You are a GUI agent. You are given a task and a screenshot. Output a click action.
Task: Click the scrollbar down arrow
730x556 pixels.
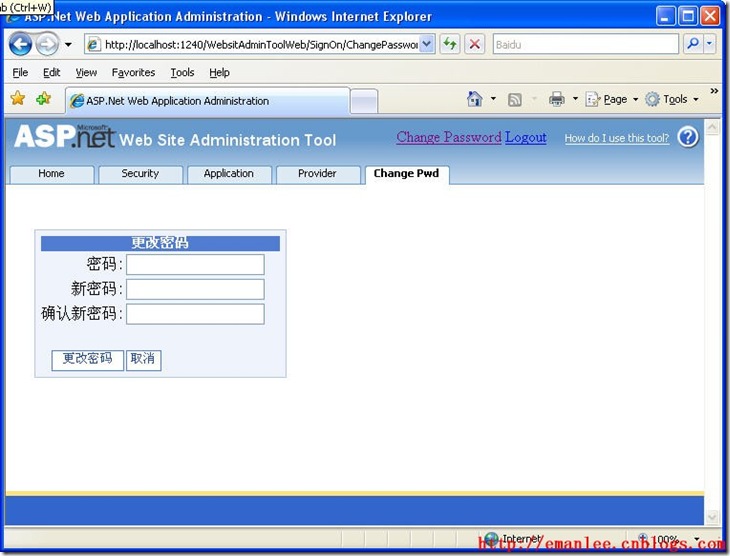coord(712,516)
